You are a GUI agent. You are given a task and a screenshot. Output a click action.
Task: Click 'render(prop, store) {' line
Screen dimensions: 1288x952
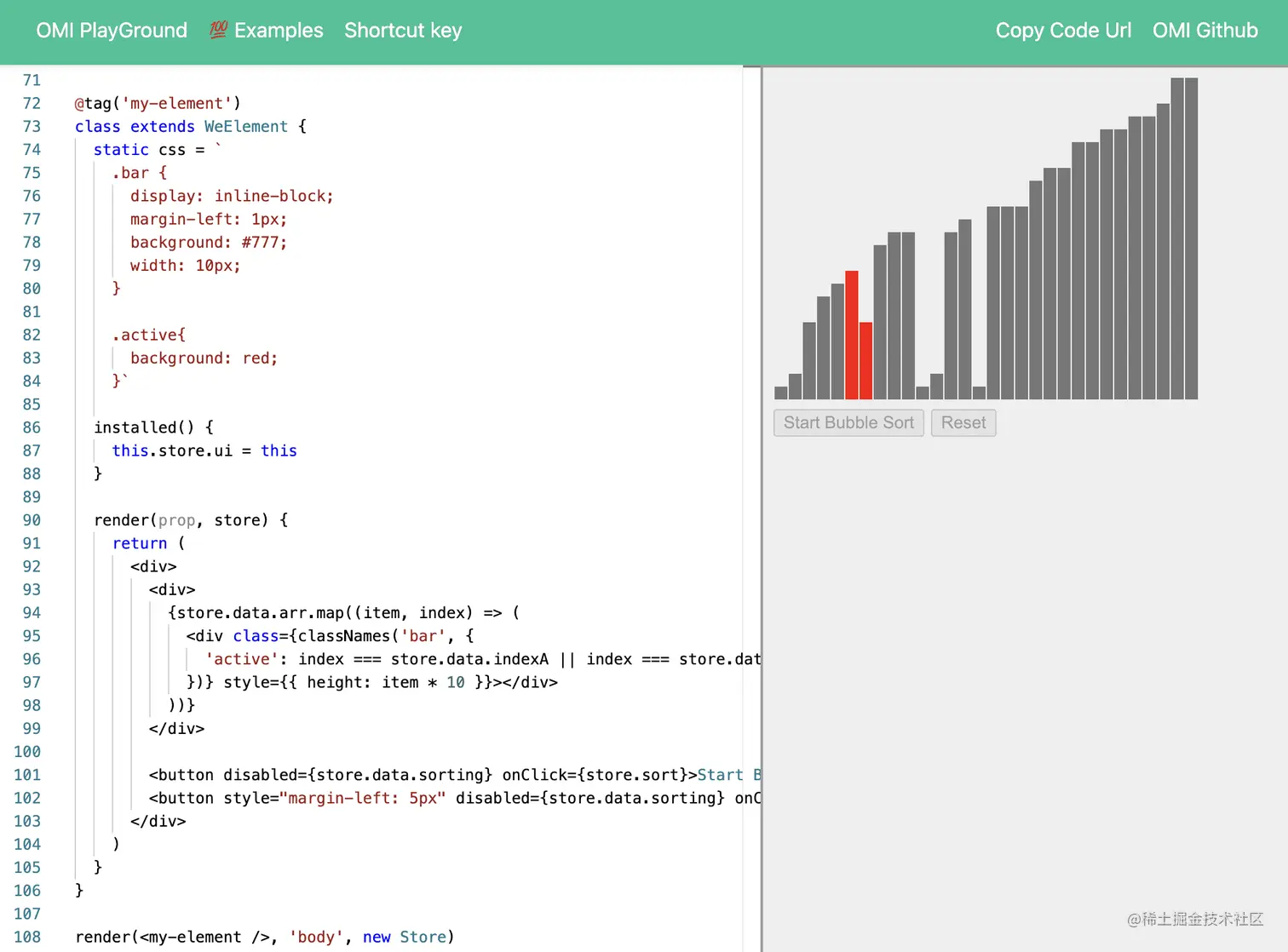pos(191,519)
